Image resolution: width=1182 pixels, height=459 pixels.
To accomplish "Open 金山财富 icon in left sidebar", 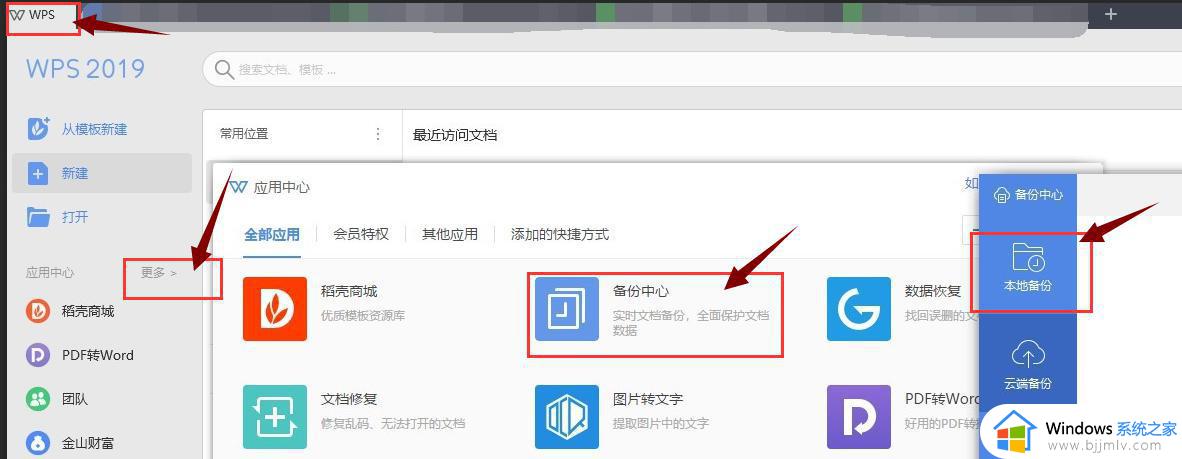I will [x=38, y=443].
